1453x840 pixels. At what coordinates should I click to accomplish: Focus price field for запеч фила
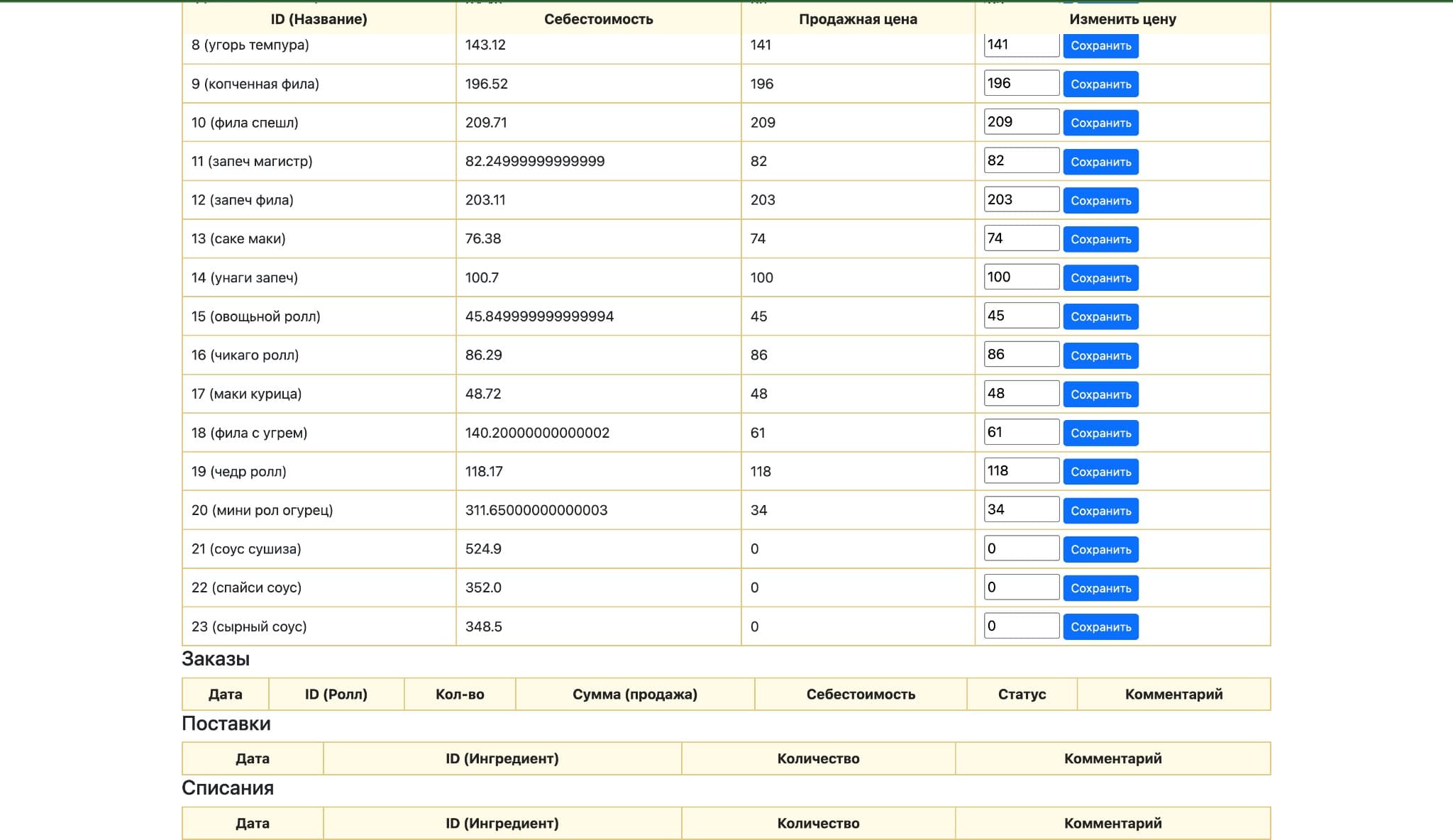1021,199
